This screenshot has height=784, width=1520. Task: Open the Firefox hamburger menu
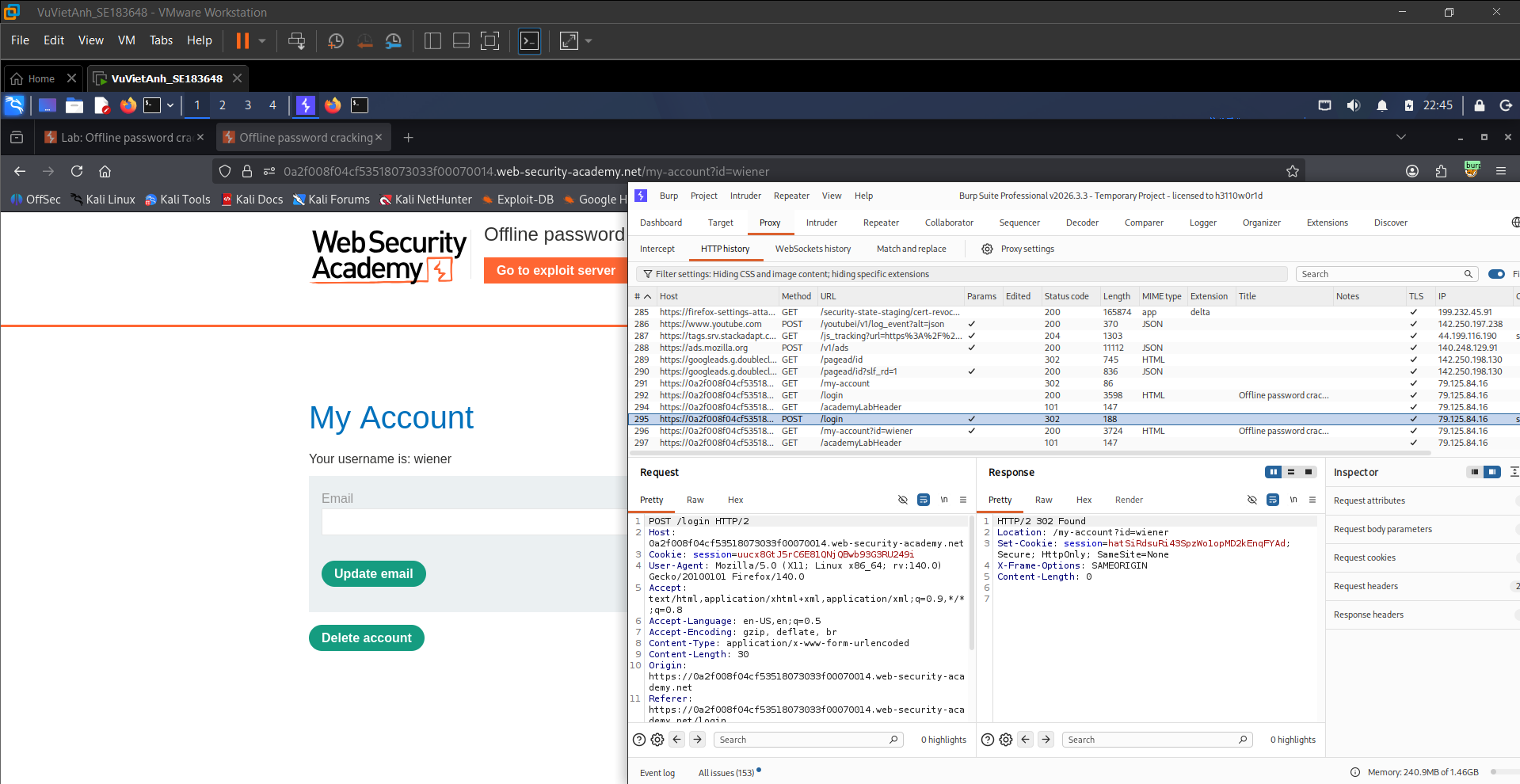click(1501, 171)
